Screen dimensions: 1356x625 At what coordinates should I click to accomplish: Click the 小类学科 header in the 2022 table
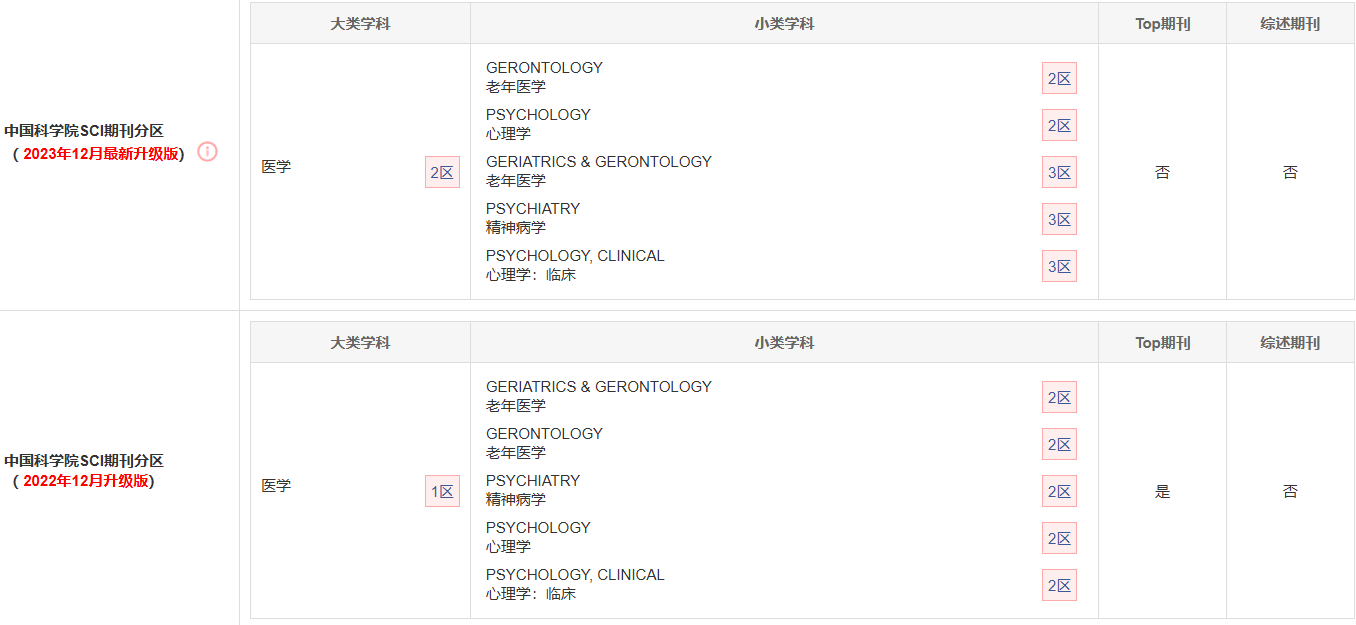(784, 343)
